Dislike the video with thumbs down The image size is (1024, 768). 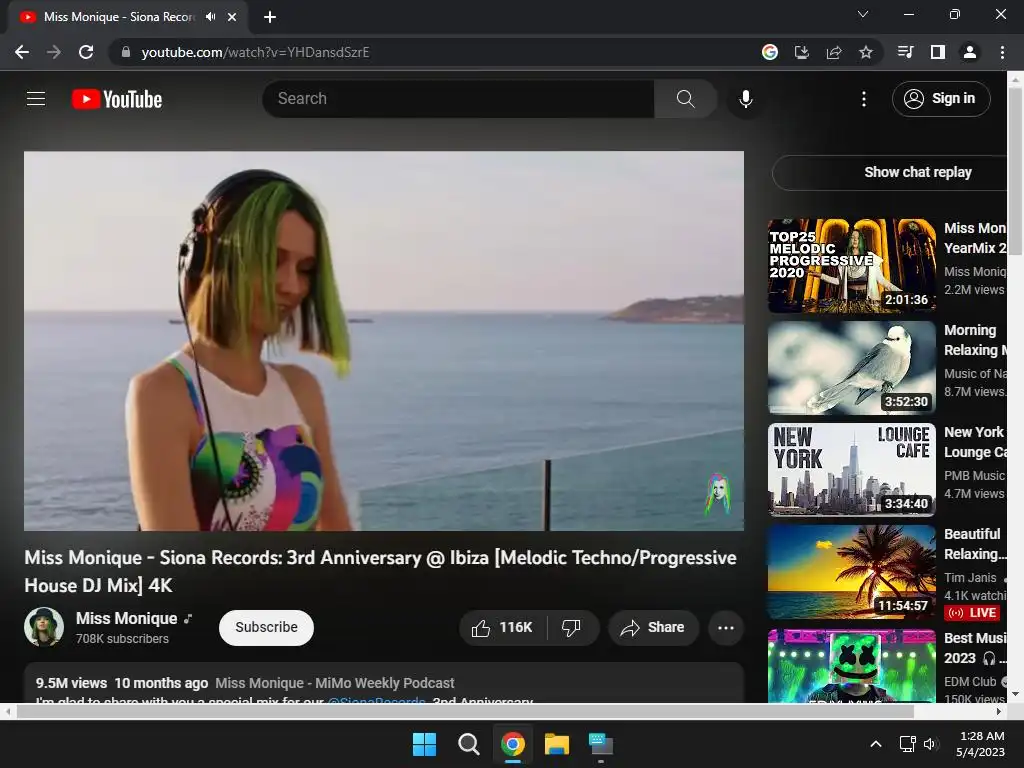pos(571,628)
